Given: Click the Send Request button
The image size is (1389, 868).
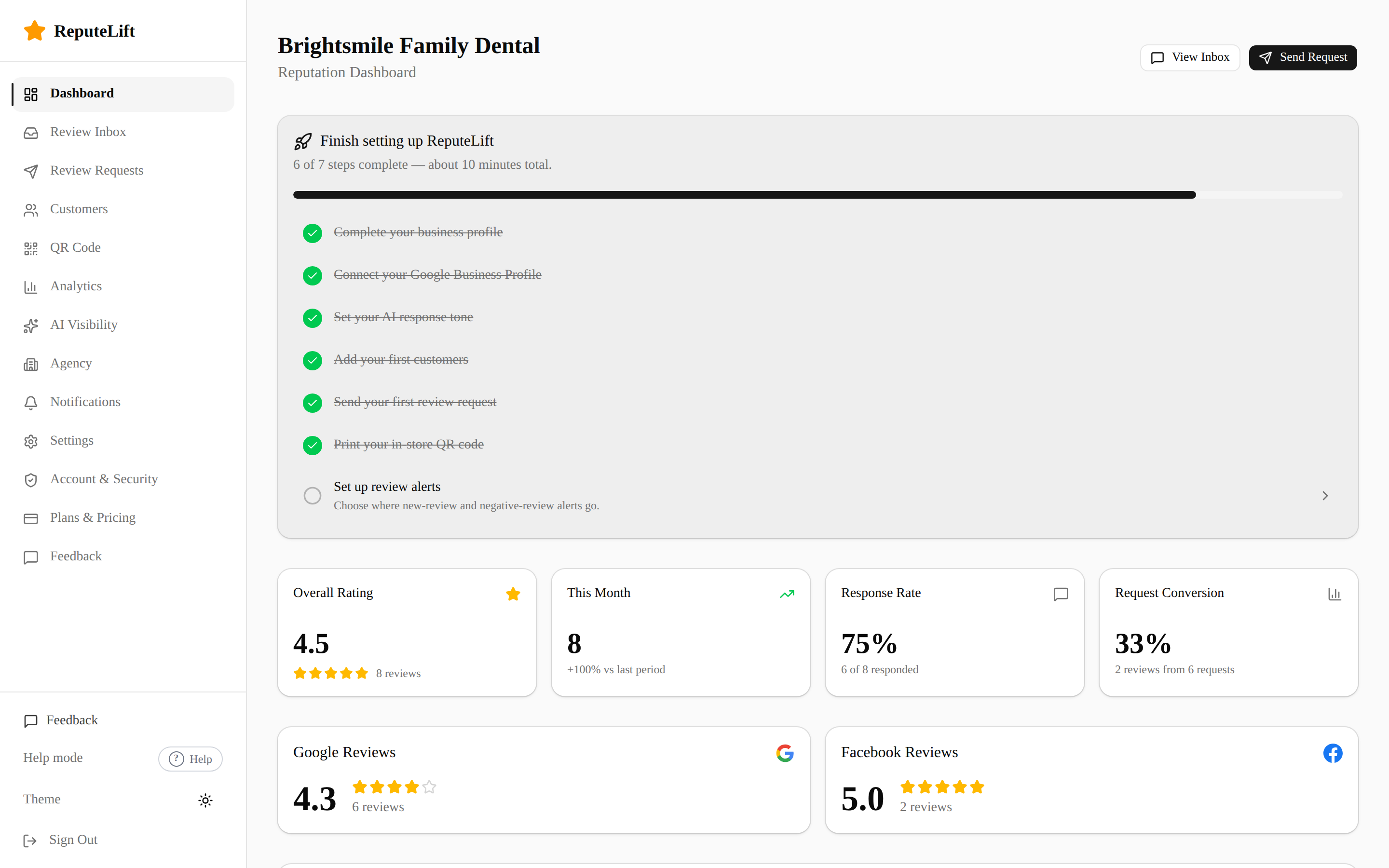Looking at the screenshot, I should pos(1303,57).
